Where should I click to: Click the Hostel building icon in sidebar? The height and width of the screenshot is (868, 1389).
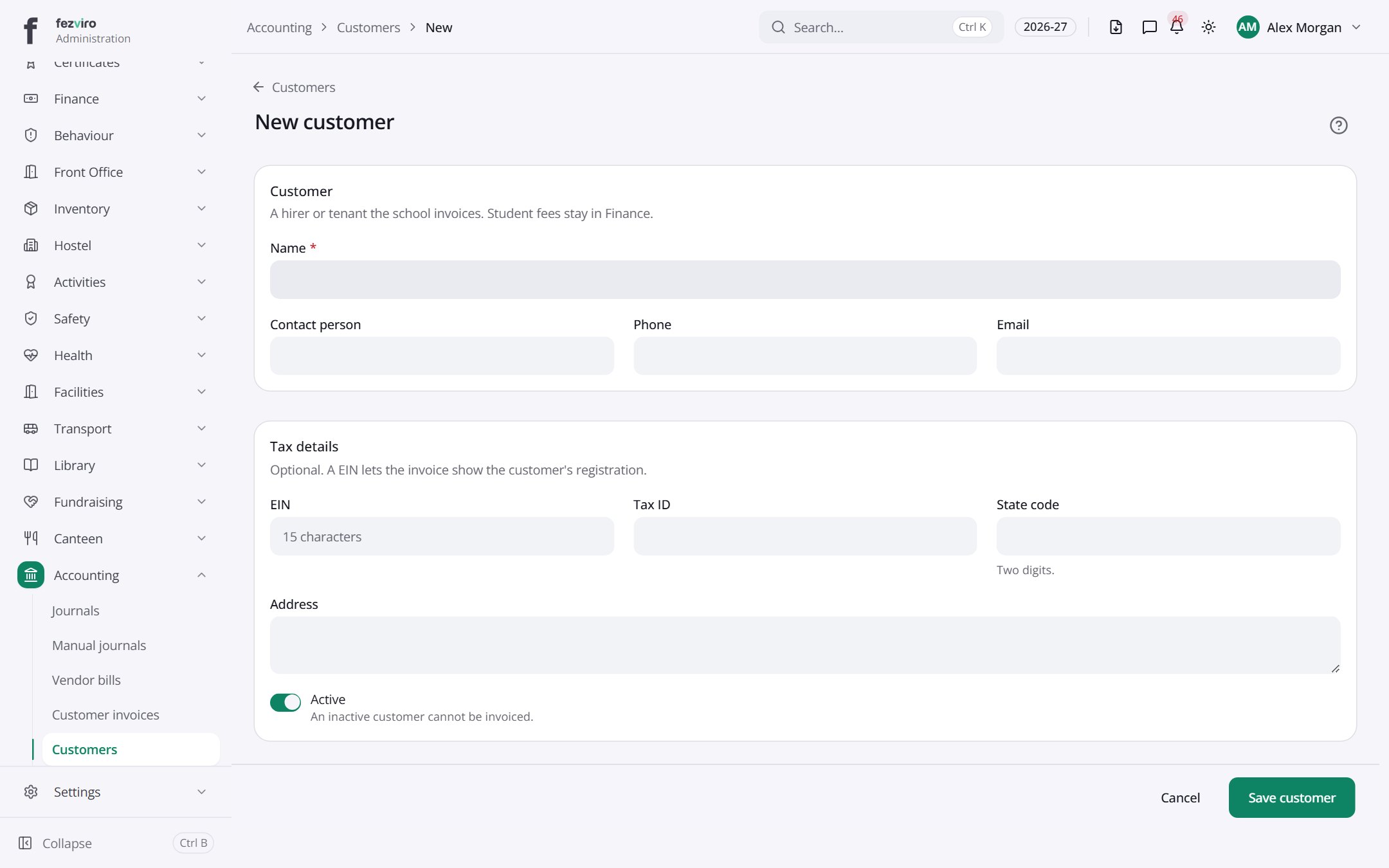(x=31, y=245)
